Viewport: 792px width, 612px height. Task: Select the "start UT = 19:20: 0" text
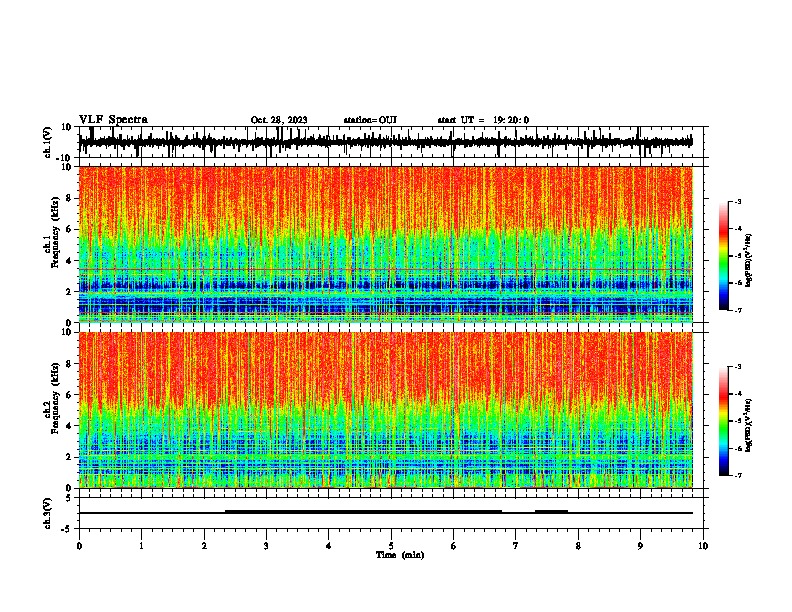[483, 120]
